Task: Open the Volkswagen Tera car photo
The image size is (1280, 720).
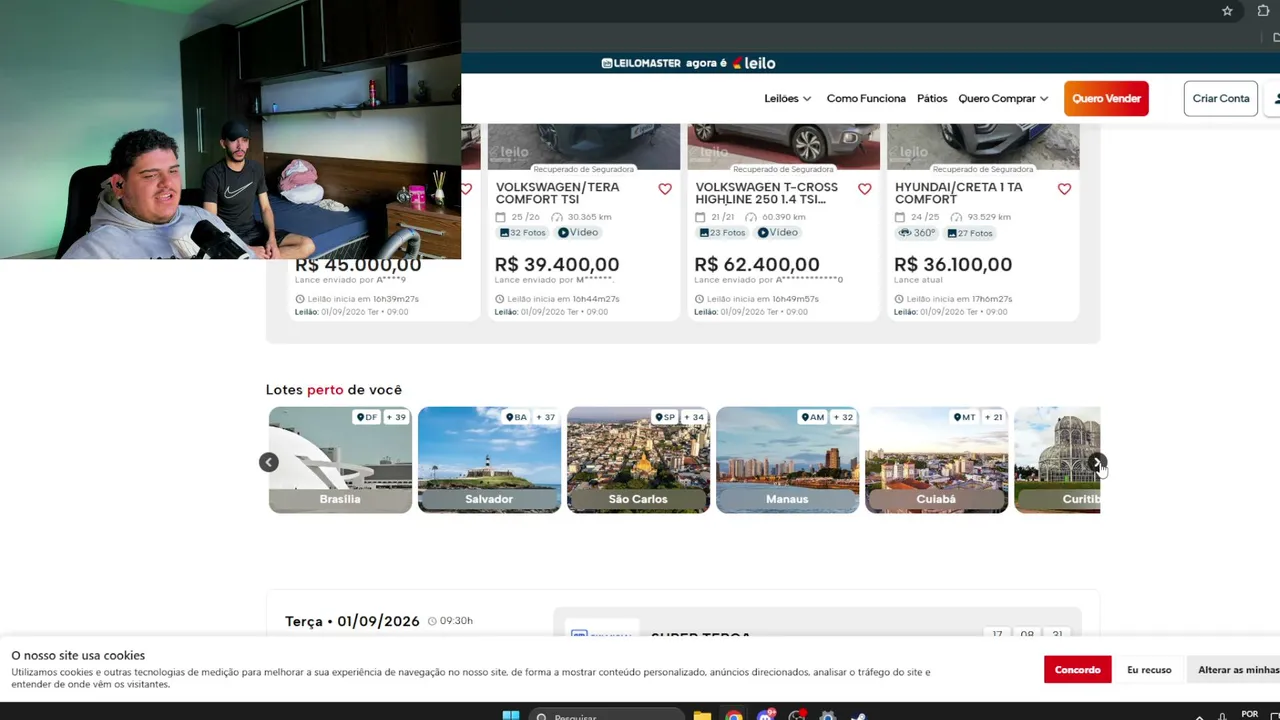Action: point(583,146)
